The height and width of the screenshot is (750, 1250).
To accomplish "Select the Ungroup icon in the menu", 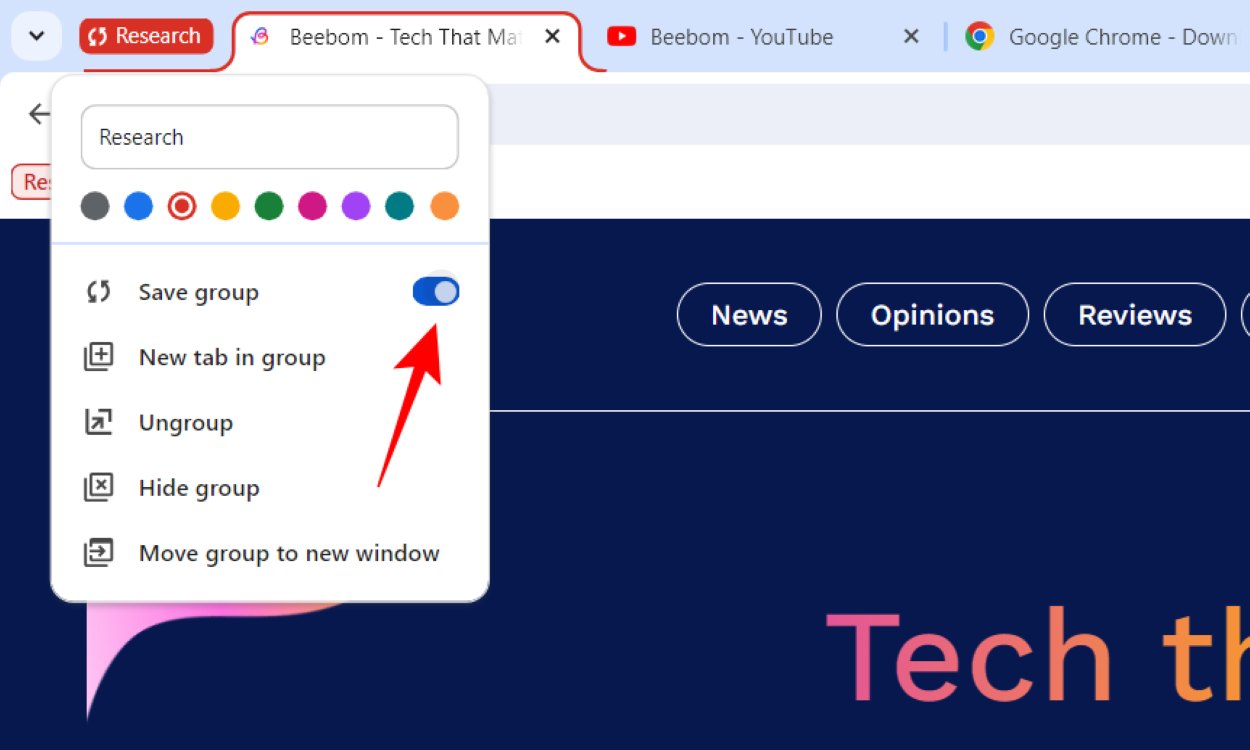I will click(98, 422).
